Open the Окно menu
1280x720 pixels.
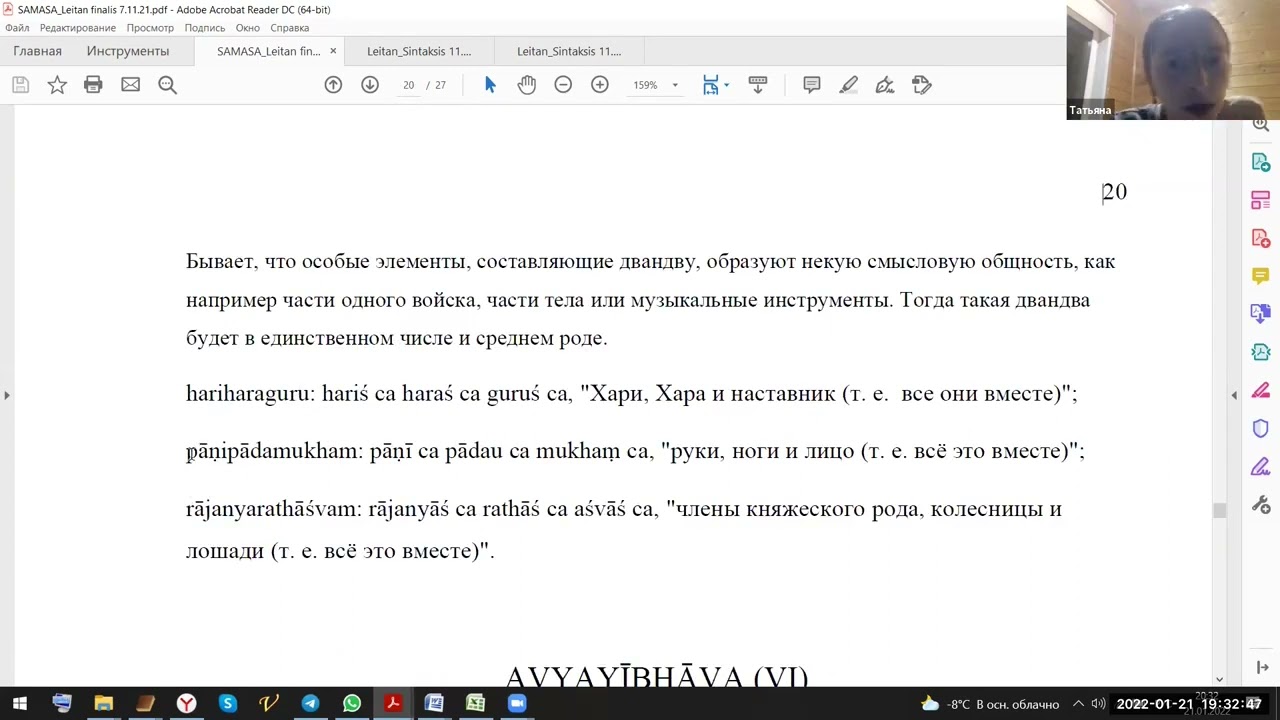[247, 28]
